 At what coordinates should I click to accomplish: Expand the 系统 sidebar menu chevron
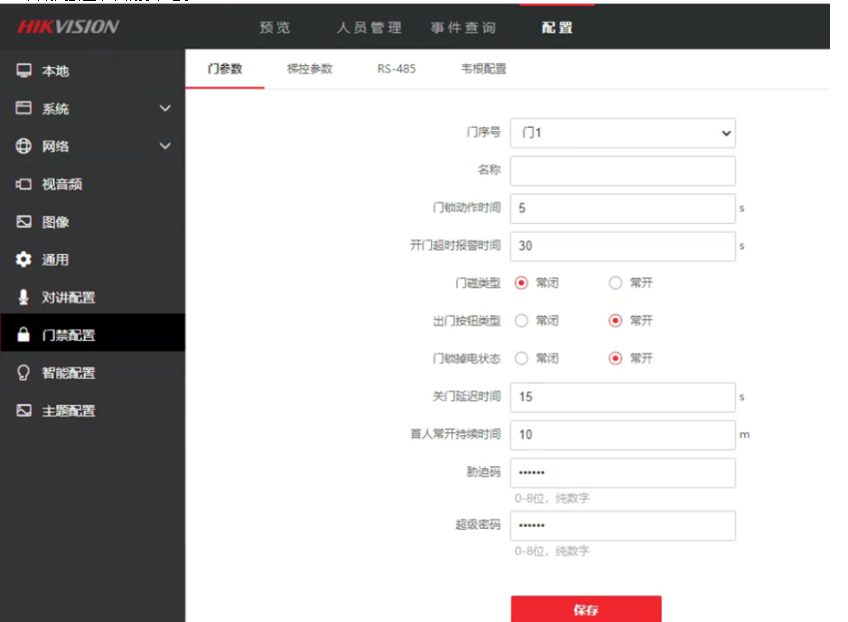tap(165, 108)
